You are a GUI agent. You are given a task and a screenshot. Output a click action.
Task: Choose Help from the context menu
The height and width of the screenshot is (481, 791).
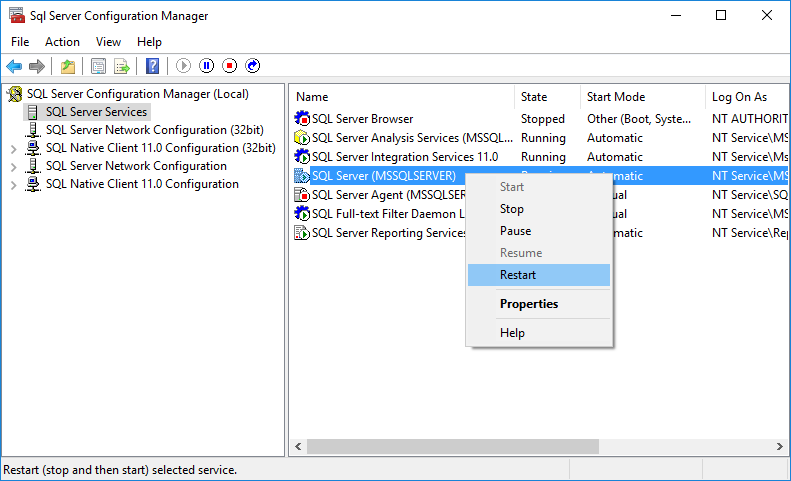pos(539,333)
